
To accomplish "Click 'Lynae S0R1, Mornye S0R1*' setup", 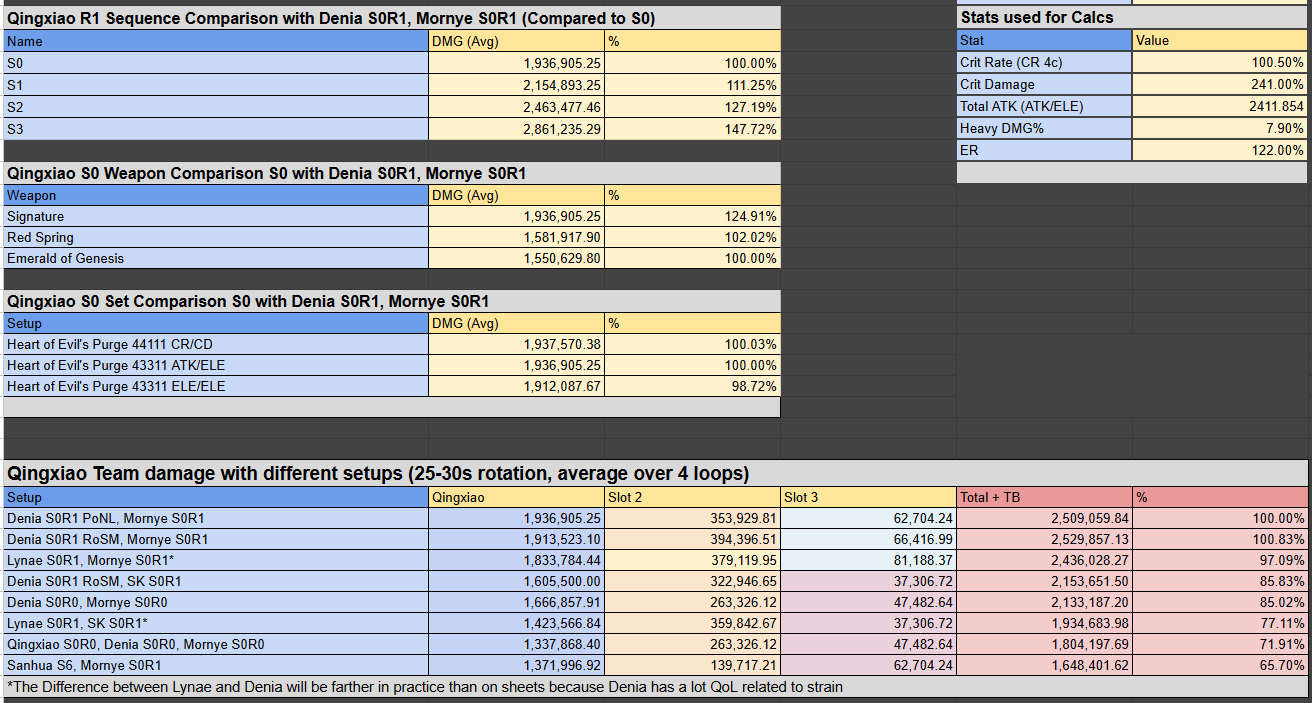I will point(216,560).
